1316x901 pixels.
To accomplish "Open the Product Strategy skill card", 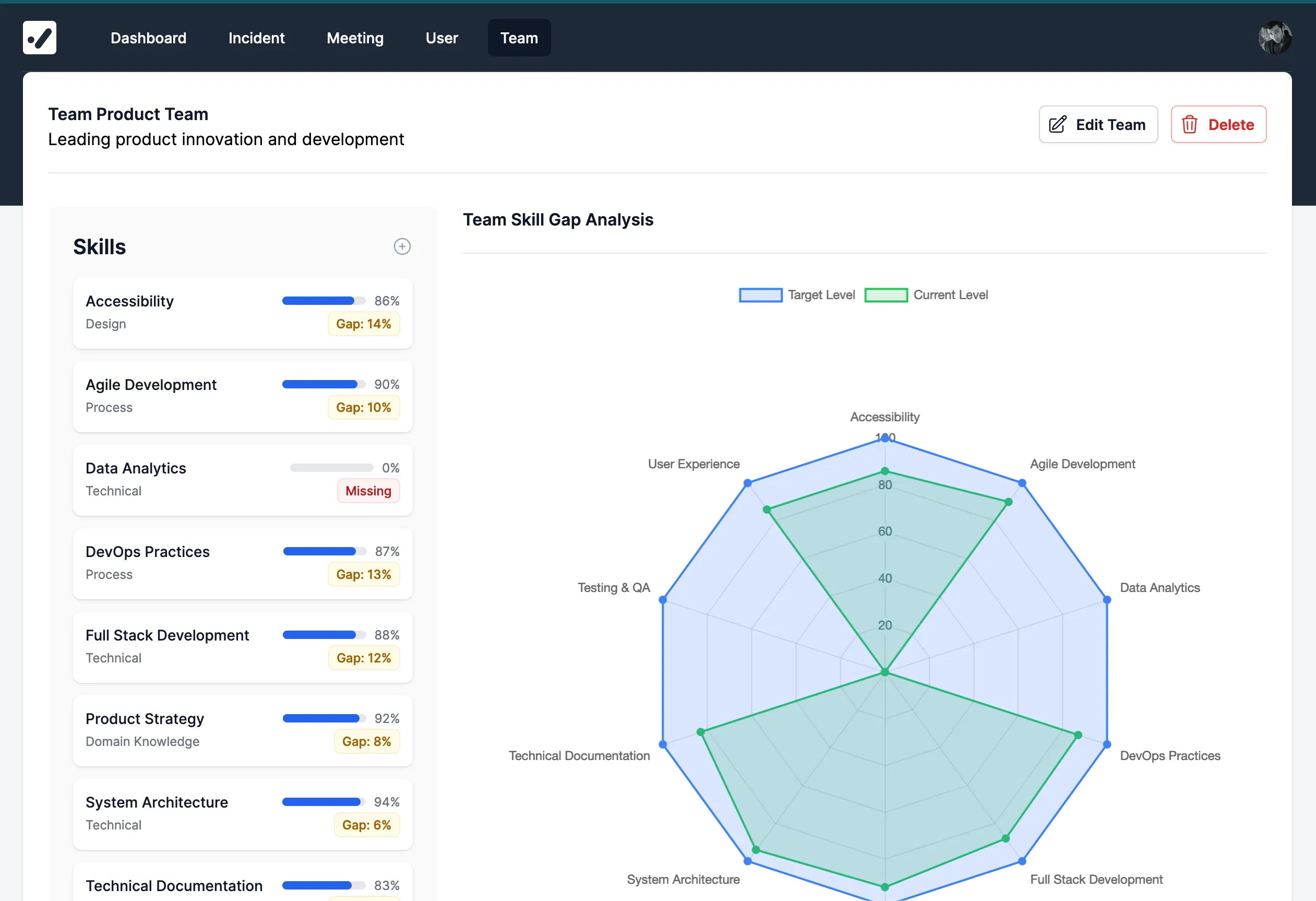I will [243, 730].
